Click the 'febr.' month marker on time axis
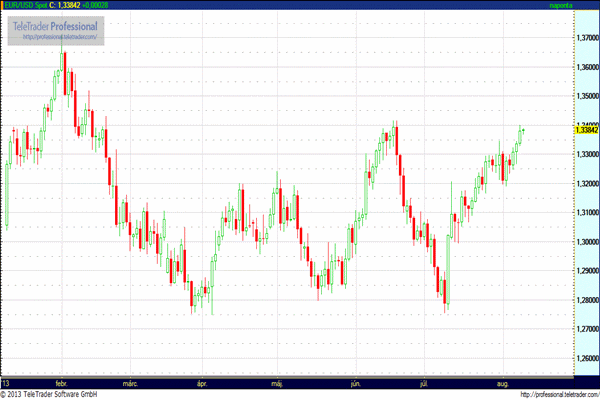600x400 pixels. pyautogui.click(x=62, y=383)
